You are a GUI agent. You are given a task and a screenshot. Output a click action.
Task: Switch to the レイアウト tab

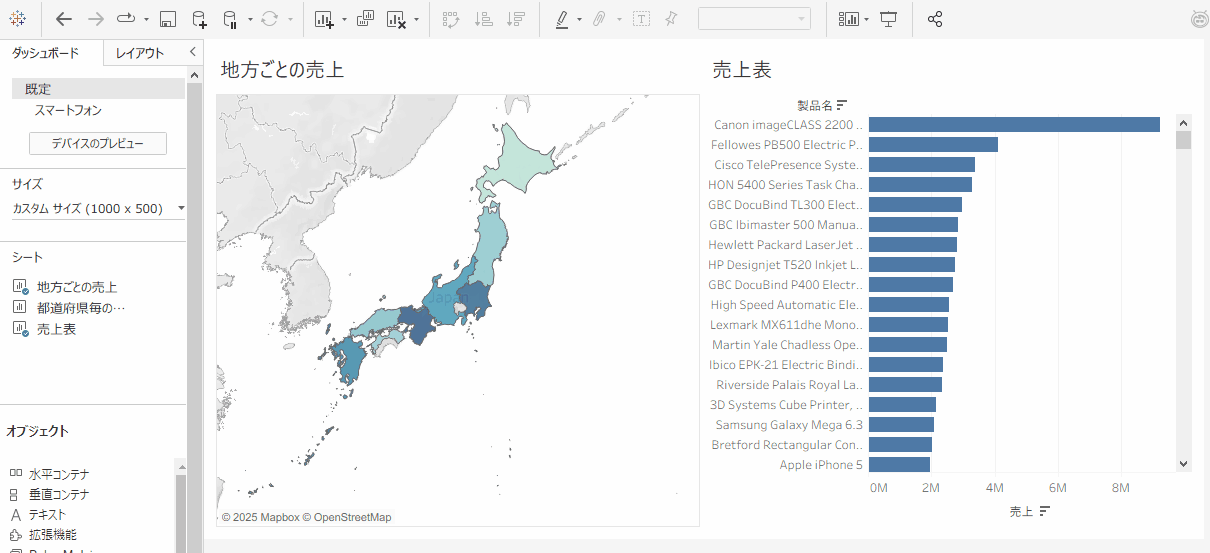tap(140, 53)
